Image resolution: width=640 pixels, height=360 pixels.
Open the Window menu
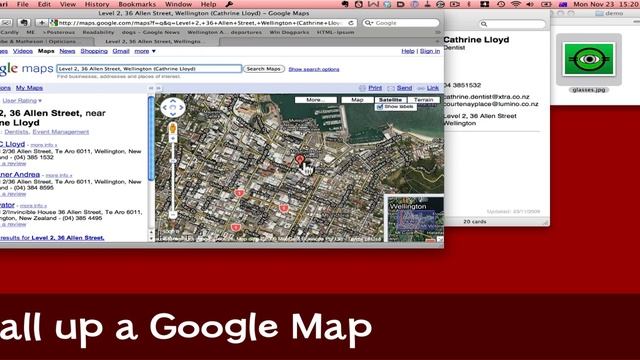[x=178, y=4]
